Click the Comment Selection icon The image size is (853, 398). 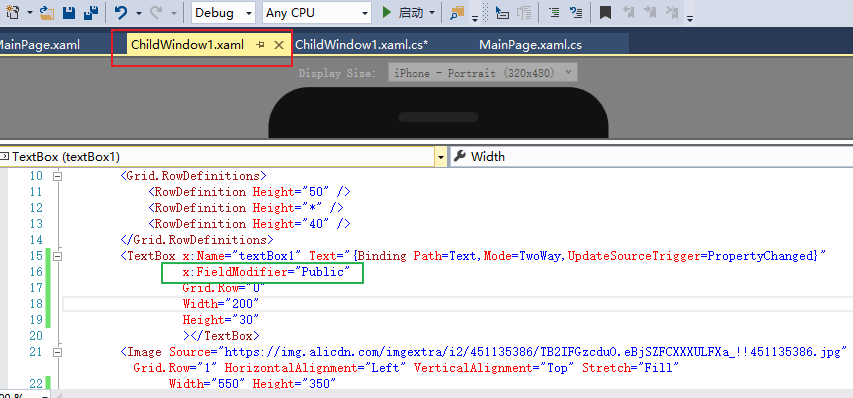click(554, 13)
